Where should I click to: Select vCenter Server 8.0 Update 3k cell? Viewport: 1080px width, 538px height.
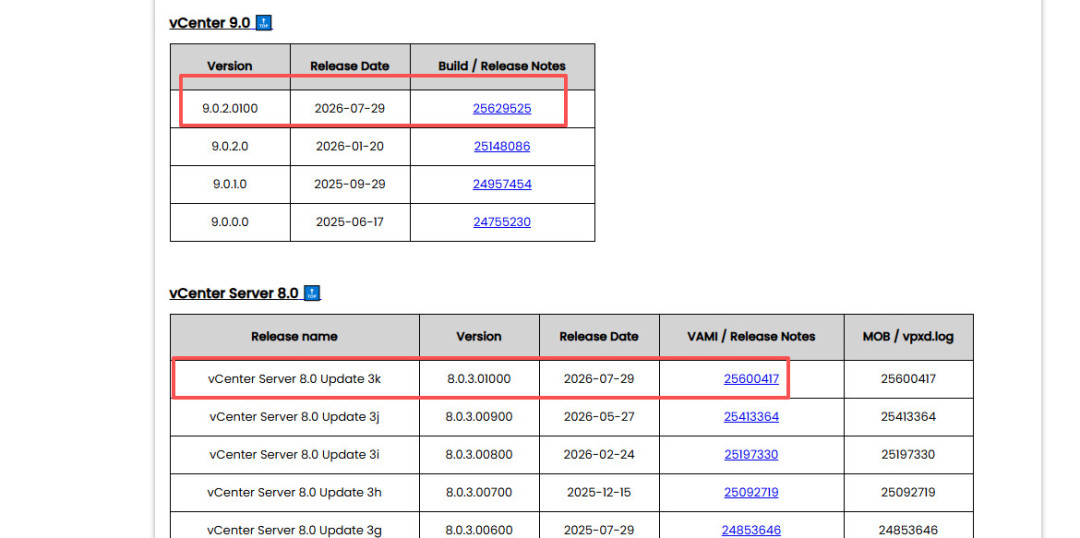tap(294, 378)
